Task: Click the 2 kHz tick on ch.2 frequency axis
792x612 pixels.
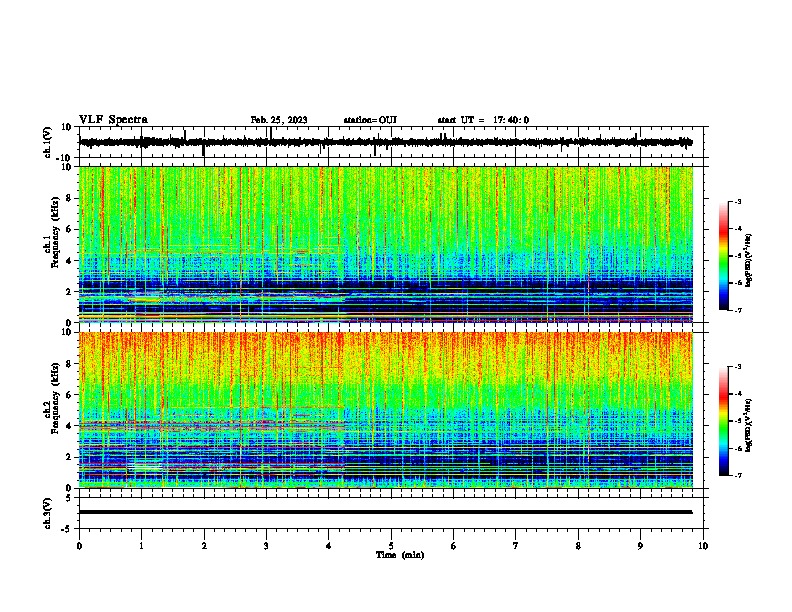Action: pyautogui.click(x=70, y=457)
